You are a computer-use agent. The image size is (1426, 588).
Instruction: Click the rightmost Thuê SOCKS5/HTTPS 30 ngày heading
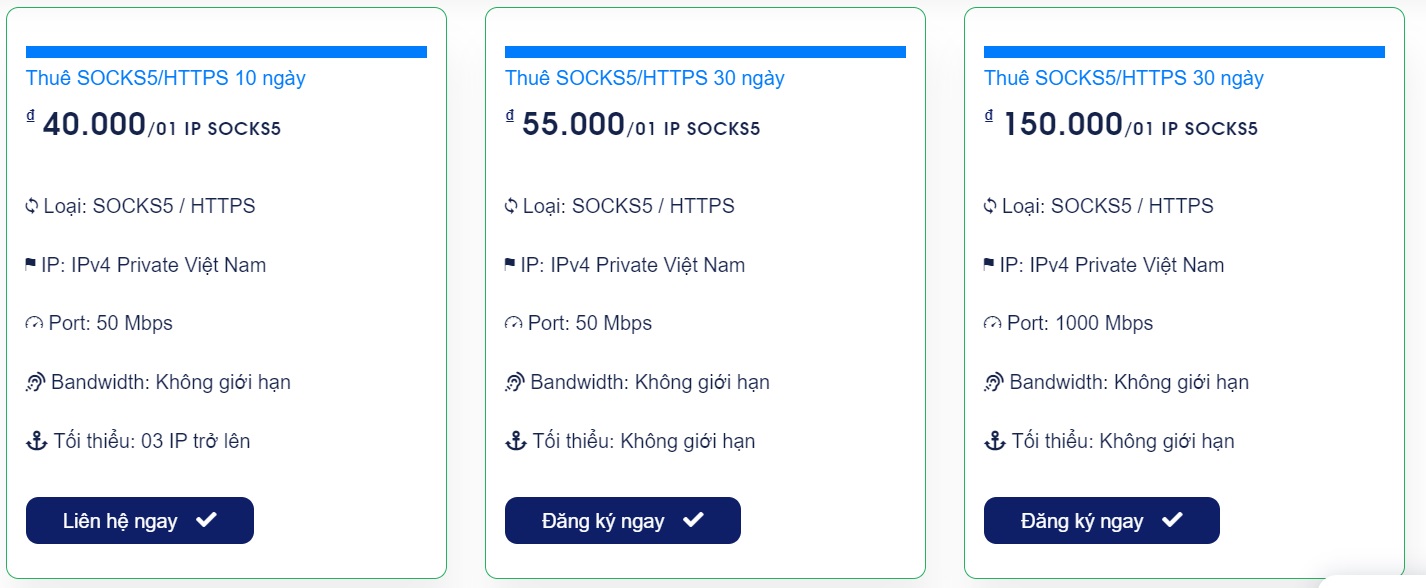pos(1122,78)
